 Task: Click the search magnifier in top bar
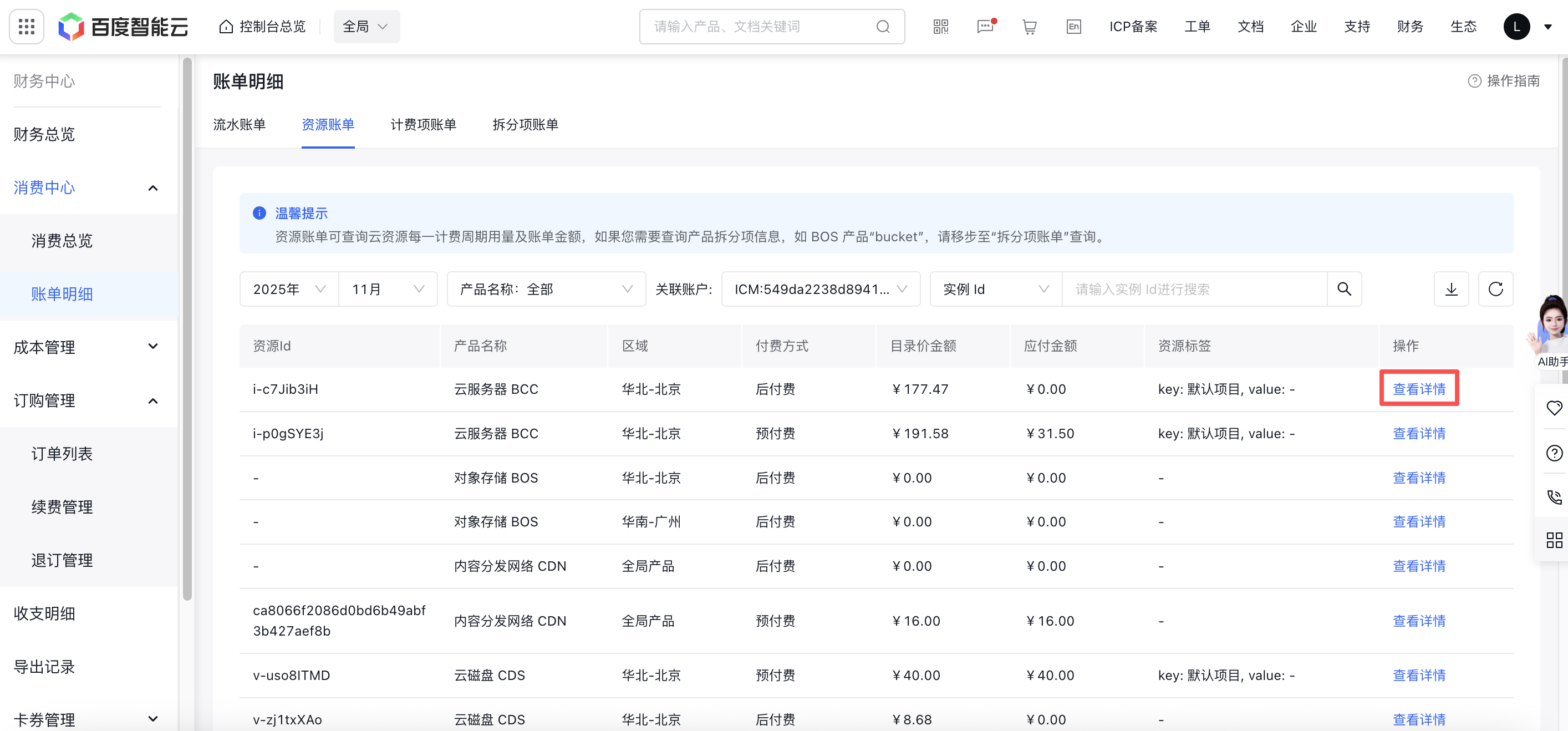tap(883, 27)
